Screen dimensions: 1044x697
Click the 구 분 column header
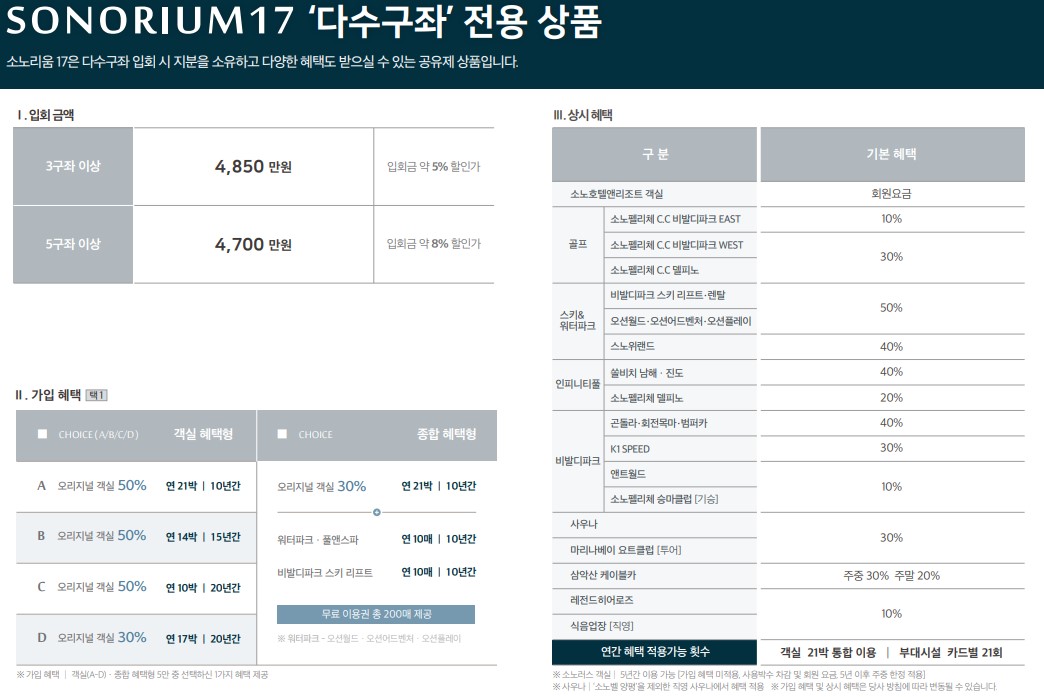pyautogui.click(x=654, y=154)
